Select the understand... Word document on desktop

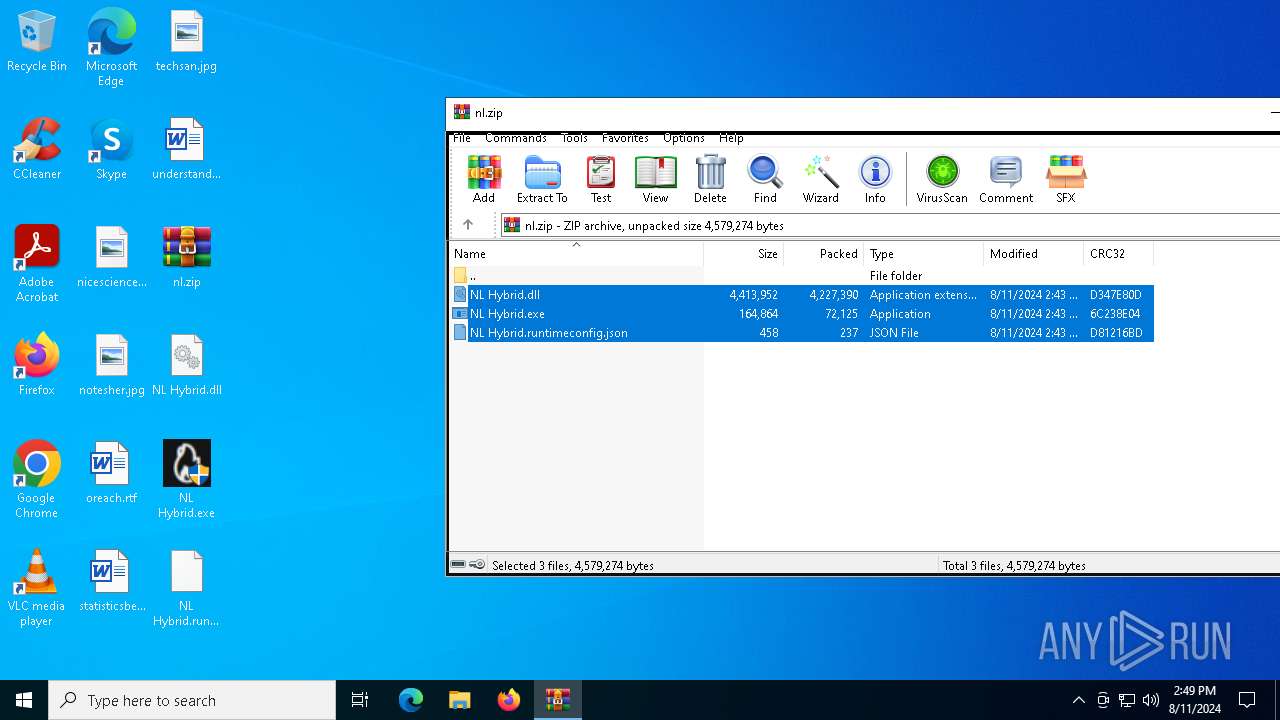[x=186, y=149]
